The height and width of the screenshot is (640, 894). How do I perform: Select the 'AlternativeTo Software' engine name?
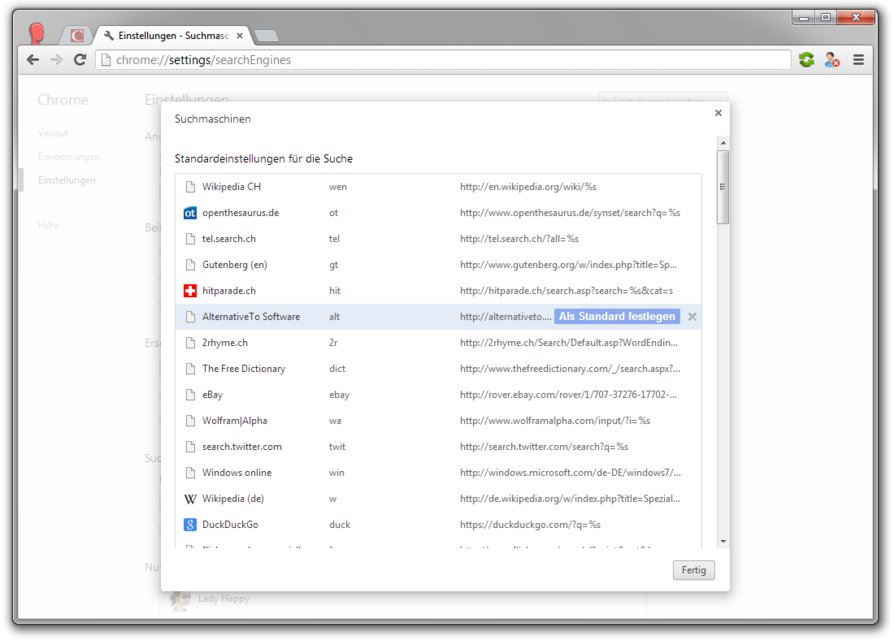(x=251, y=317)
